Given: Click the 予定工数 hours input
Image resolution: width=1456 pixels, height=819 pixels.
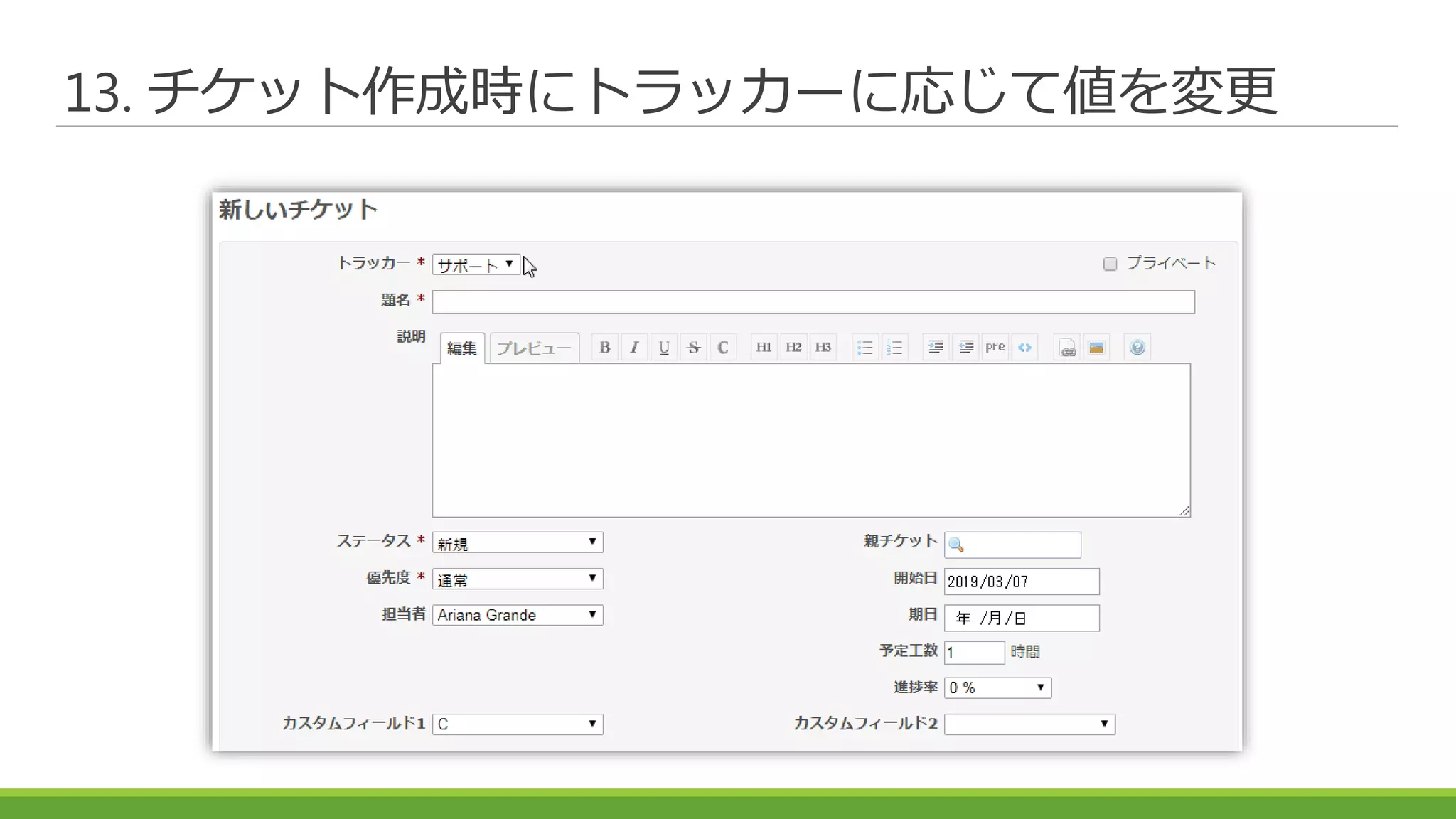Looking at the screenshot, I should tap(974, 652).
